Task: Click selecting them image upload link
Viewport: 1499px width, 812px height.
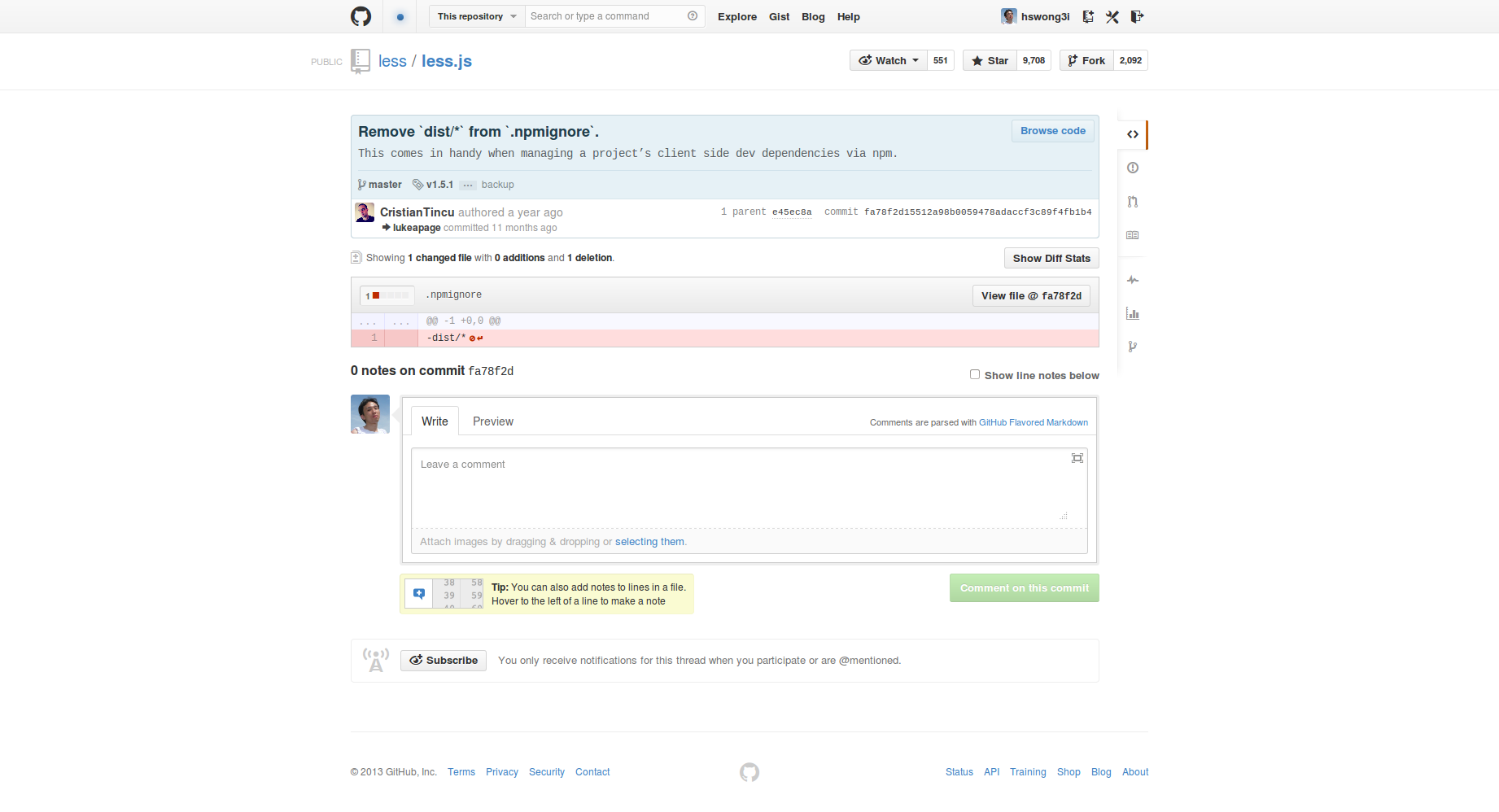Action: pyautogui.click(x=649, y=542)
